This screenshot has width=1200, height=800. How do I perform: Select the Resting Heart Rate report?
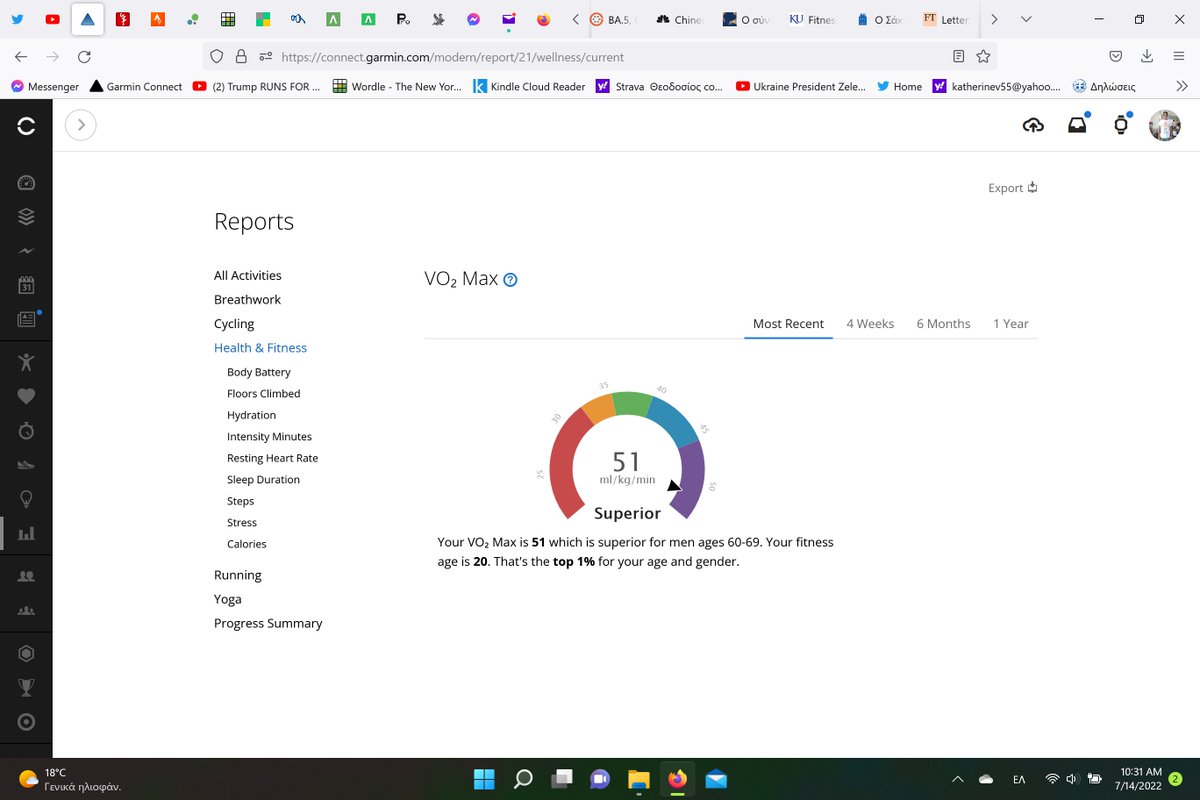tap(272, 458)
